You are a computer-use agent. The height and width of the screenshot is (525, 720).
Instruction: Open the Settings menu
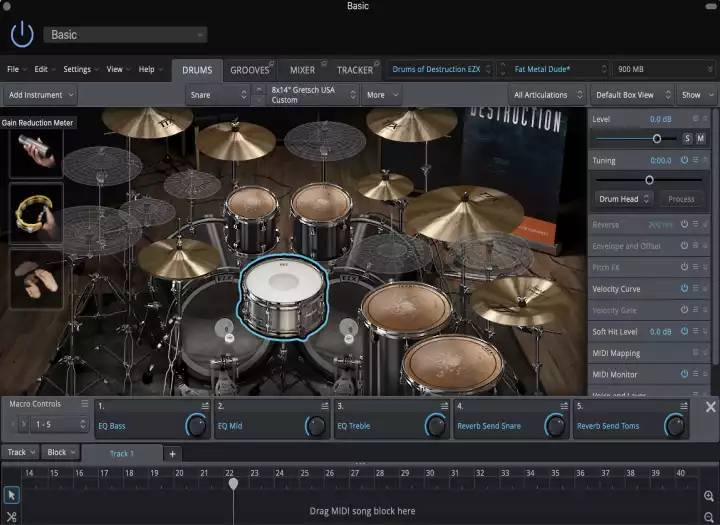pos(80,69)
